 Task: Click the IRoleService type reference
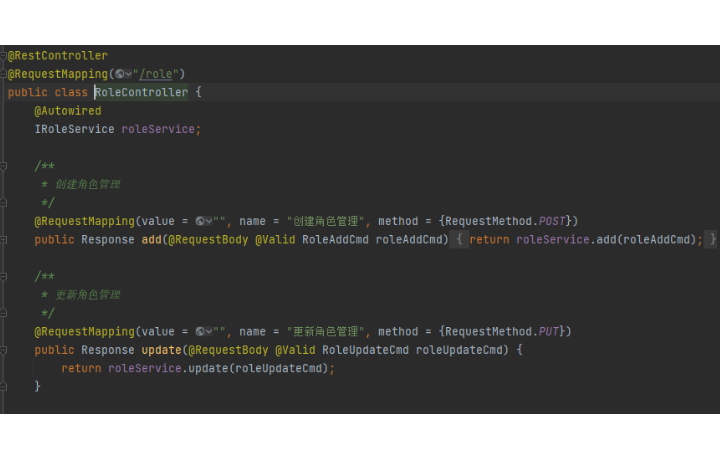pos(74,129)
